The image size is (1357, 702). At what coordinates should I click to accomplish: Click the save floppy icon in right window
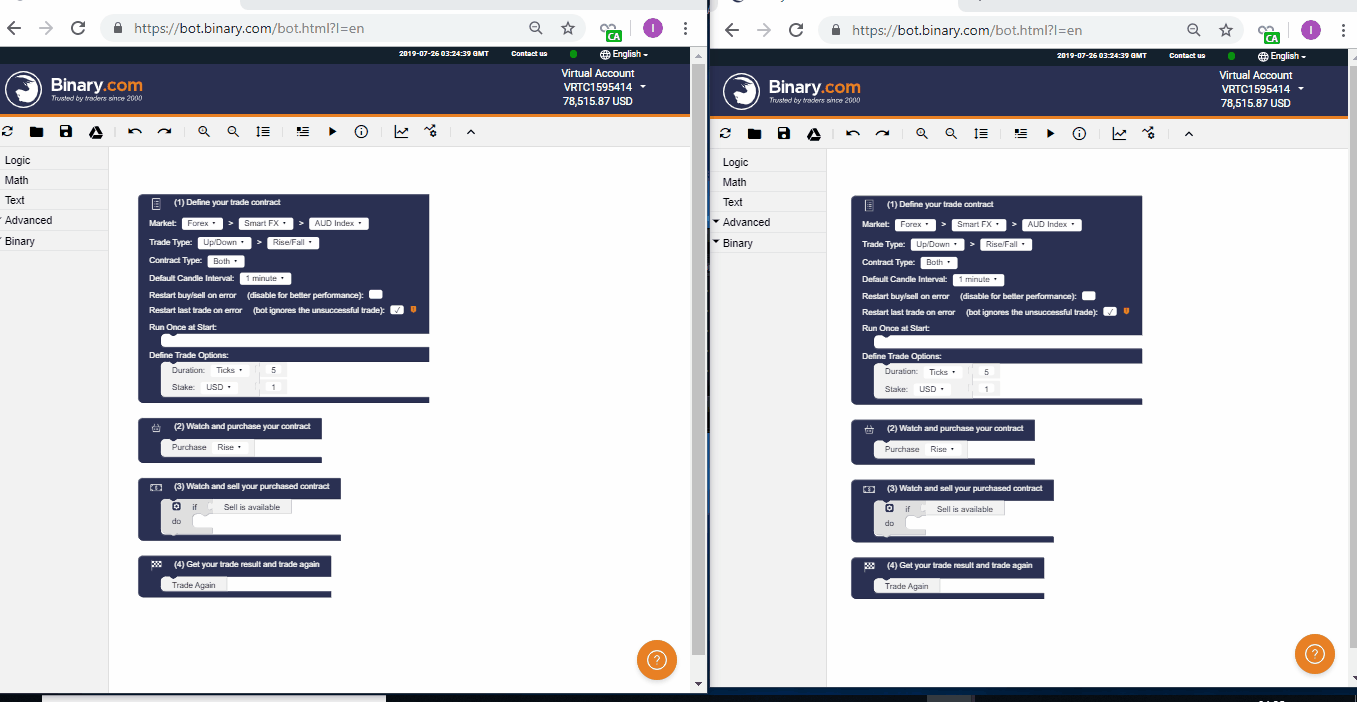(784, 134)
